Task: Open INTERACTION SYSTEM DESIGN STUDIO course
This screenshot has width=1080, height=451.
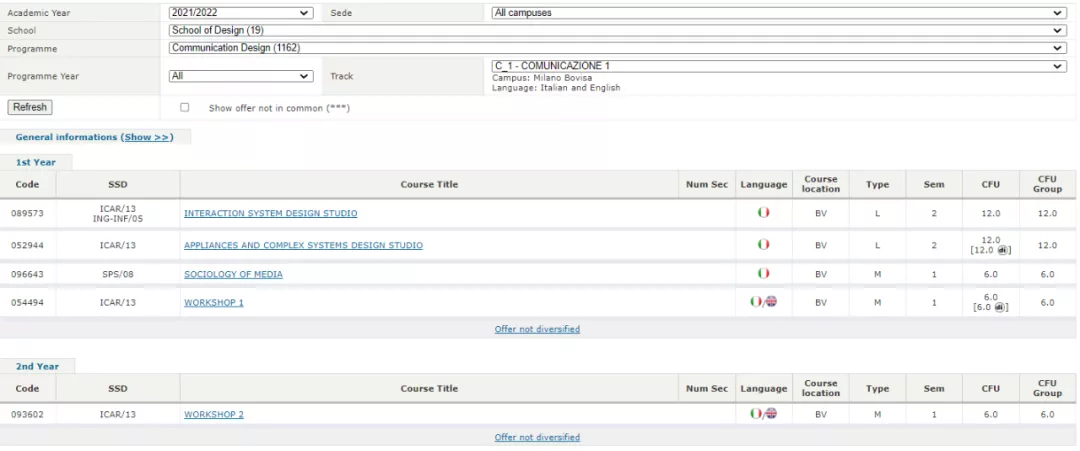Action: click(x=271, y=213)
